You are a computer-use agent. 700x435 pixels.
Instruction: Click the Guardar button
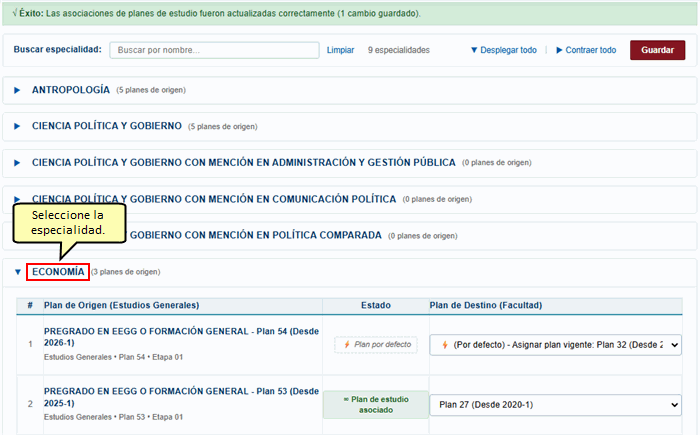657,50
